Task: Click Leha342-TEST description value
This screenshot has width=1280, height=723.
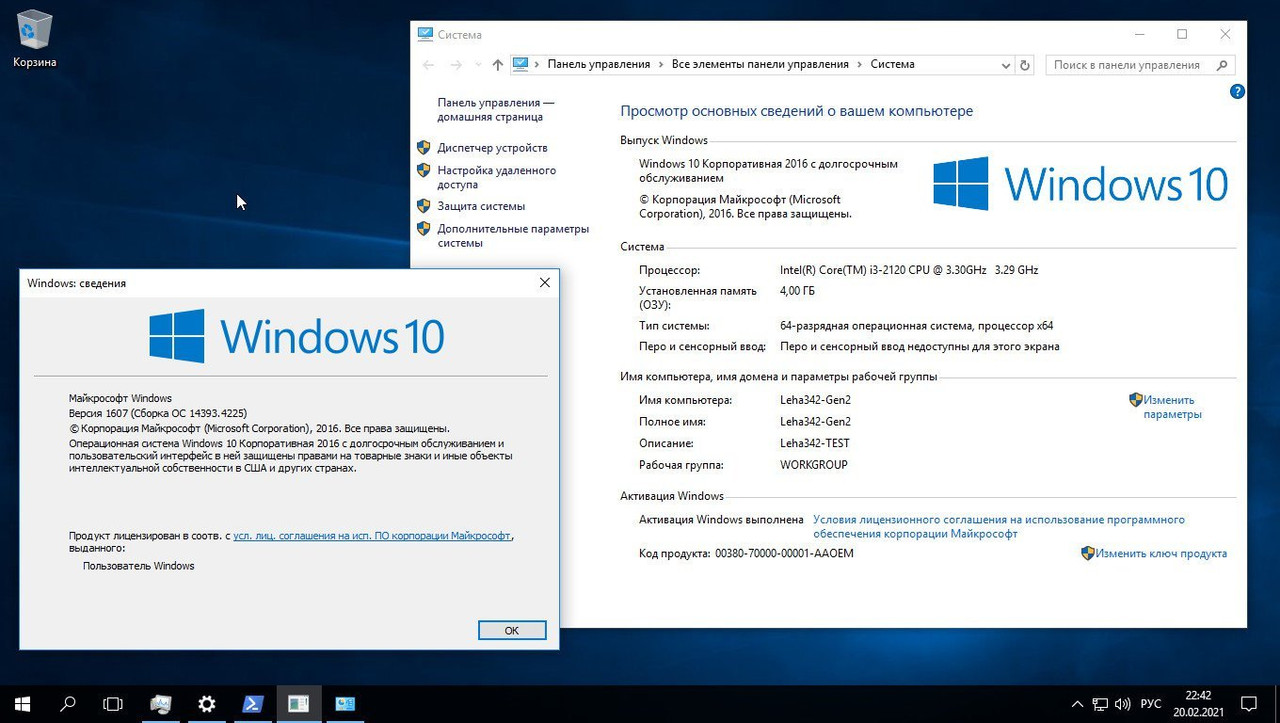Action: pyautogui.click(x=815, y=443)
